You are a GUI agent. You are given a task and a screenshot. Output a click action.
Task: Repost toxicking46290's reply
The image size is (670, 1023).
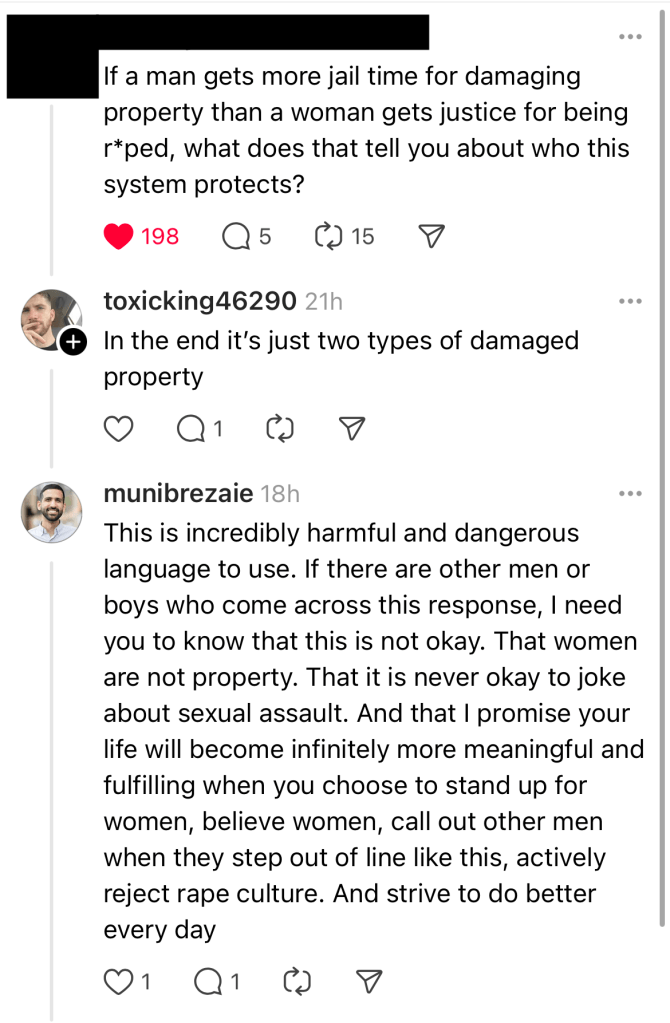coord(279,429)
